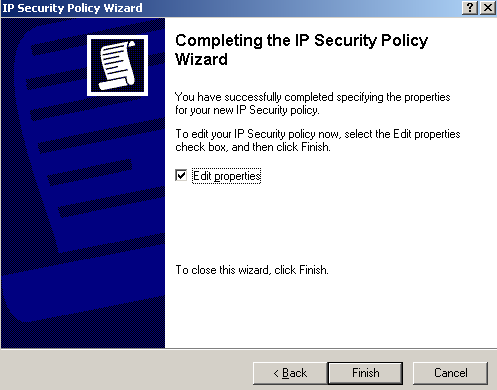This screenshot has height=390, width=497.
Task: Go to the previous page with Back
Action: point(290,373)
